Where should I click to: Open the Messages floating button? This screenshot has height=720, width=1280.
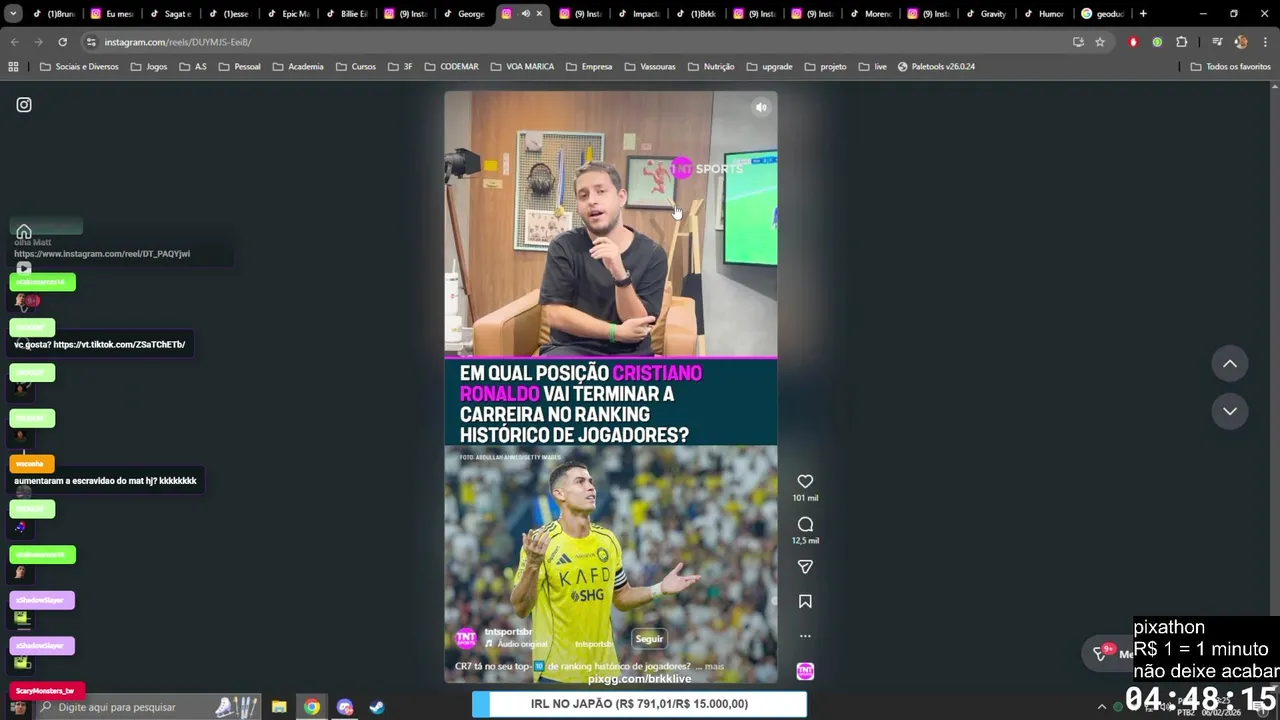pyautogui.click(x=1110, y=653)
